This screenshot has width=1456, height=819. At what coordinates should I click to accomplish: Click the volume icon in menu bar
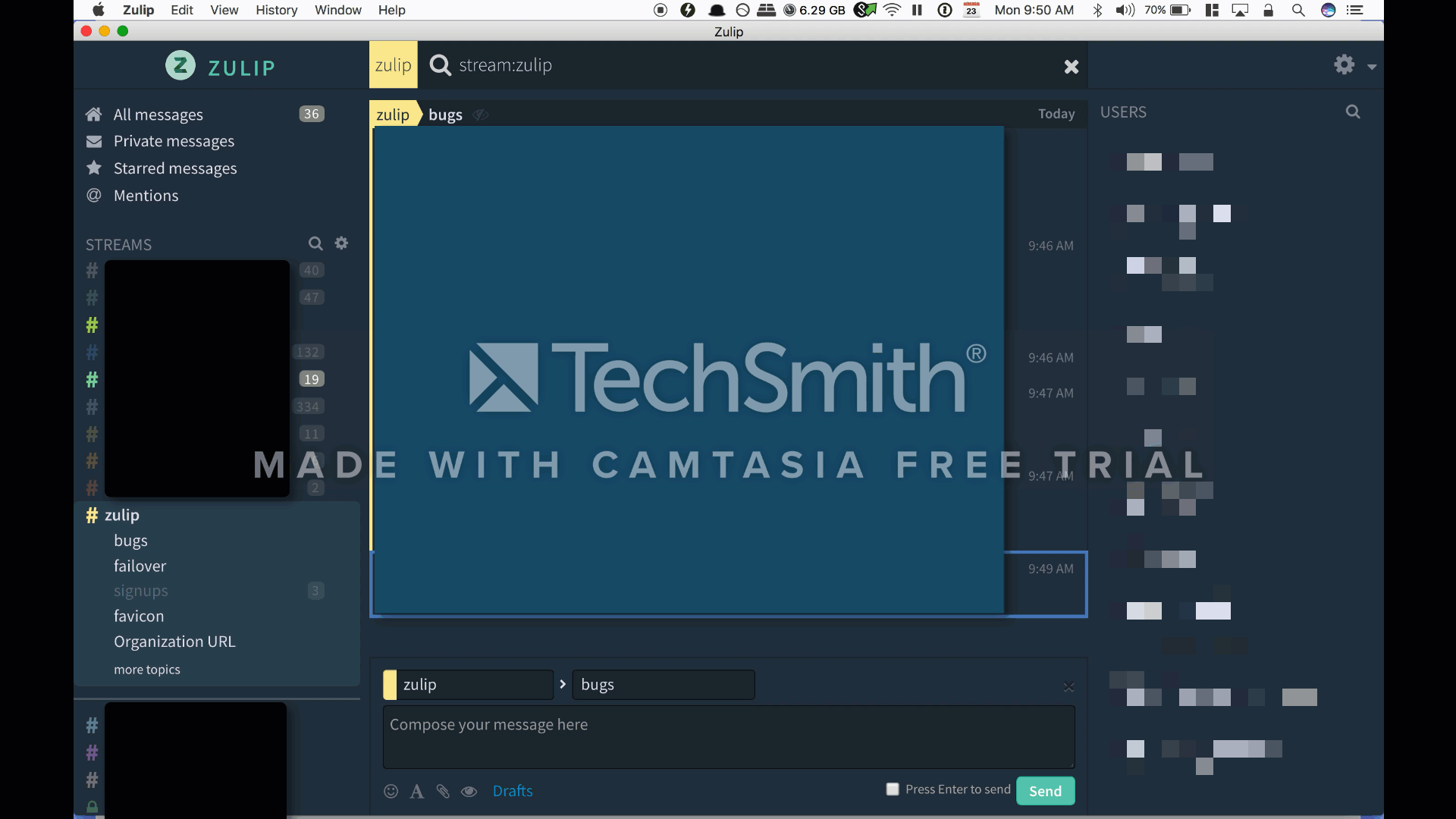pos(1125,10)
